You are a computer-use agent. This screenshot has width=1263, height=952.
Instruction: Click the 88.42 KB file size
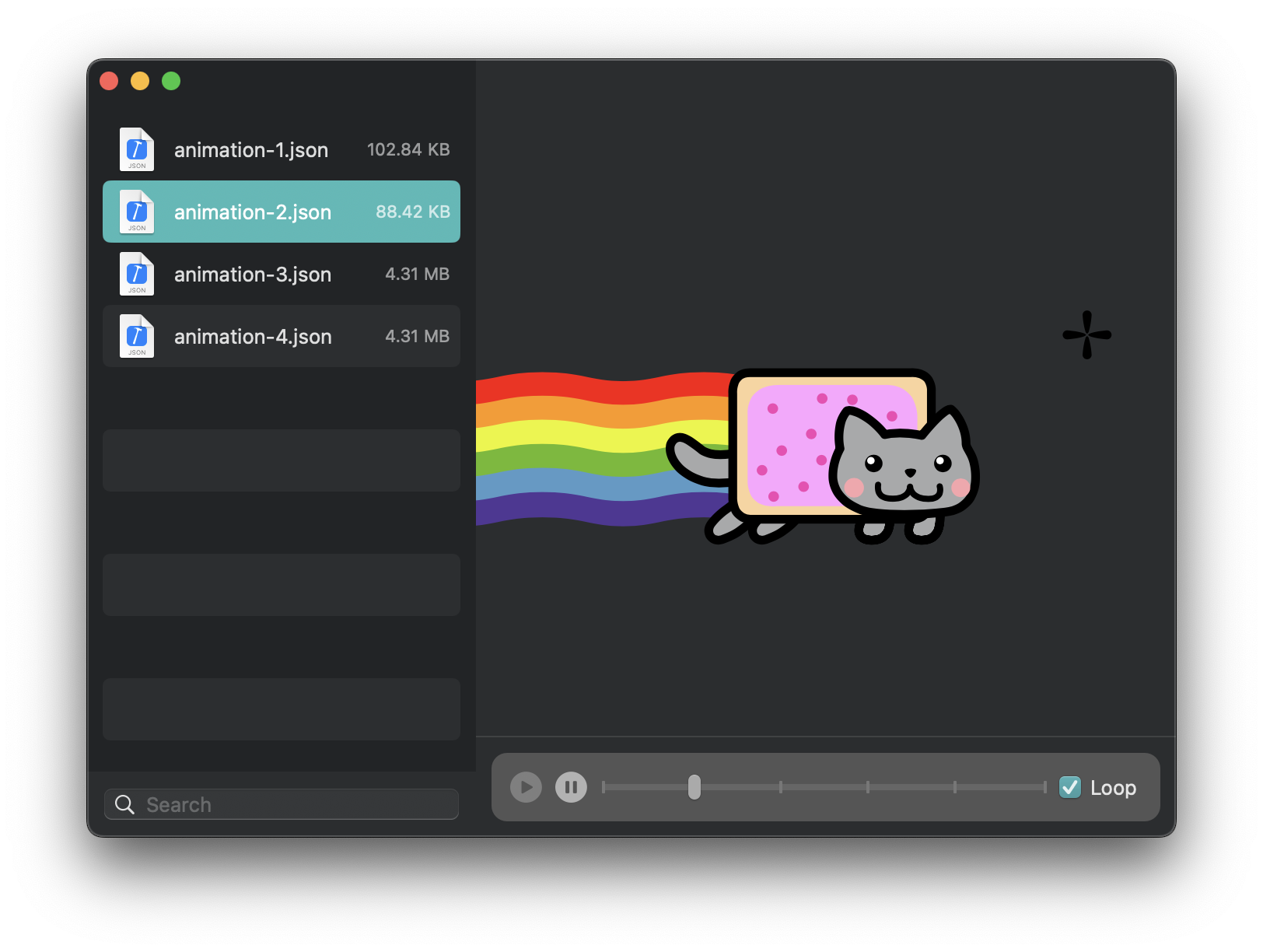tap(413, 212)
